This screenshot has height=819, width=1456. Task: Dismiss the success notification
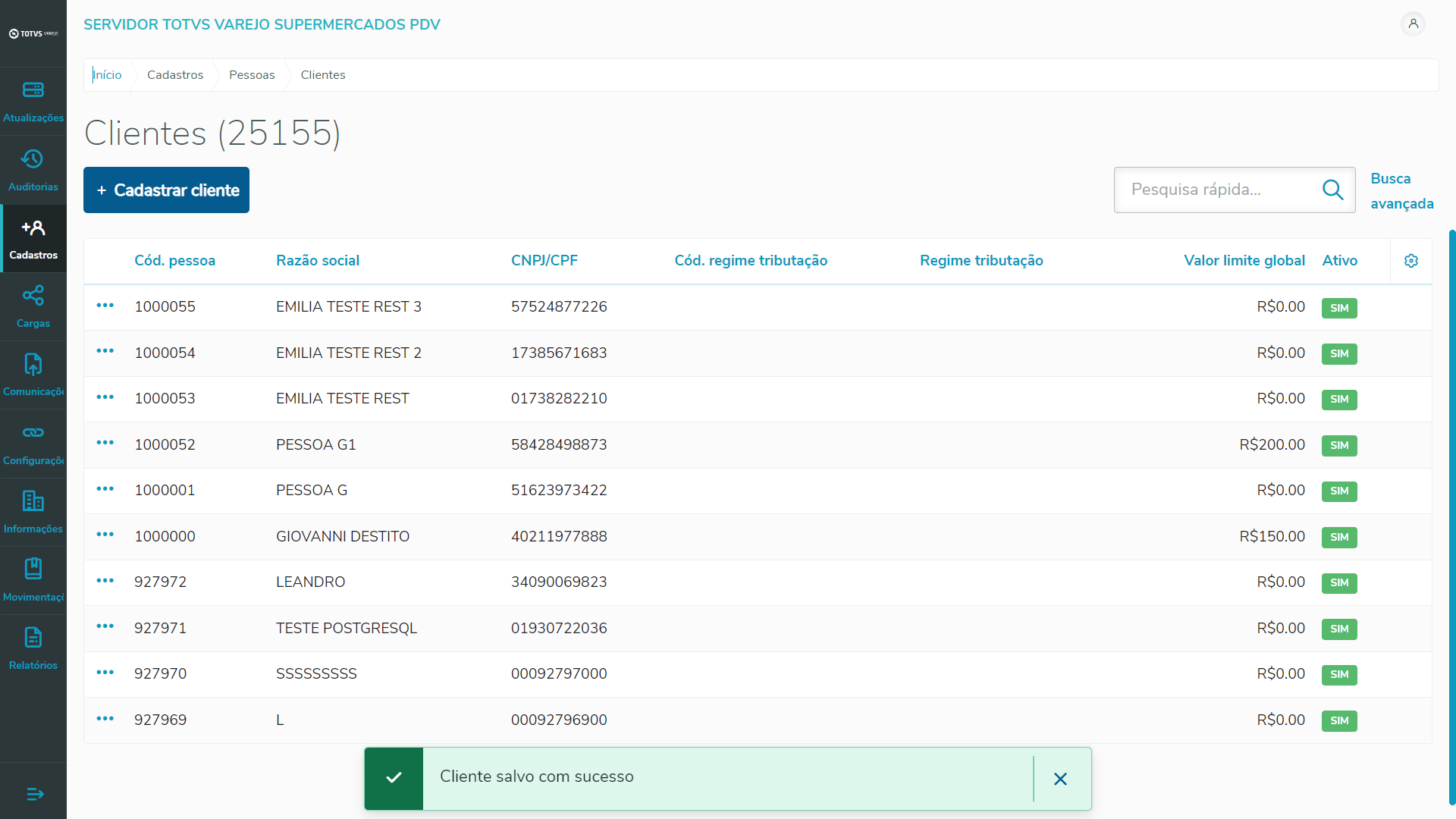pyautogui.click(x=1060, y=779)
